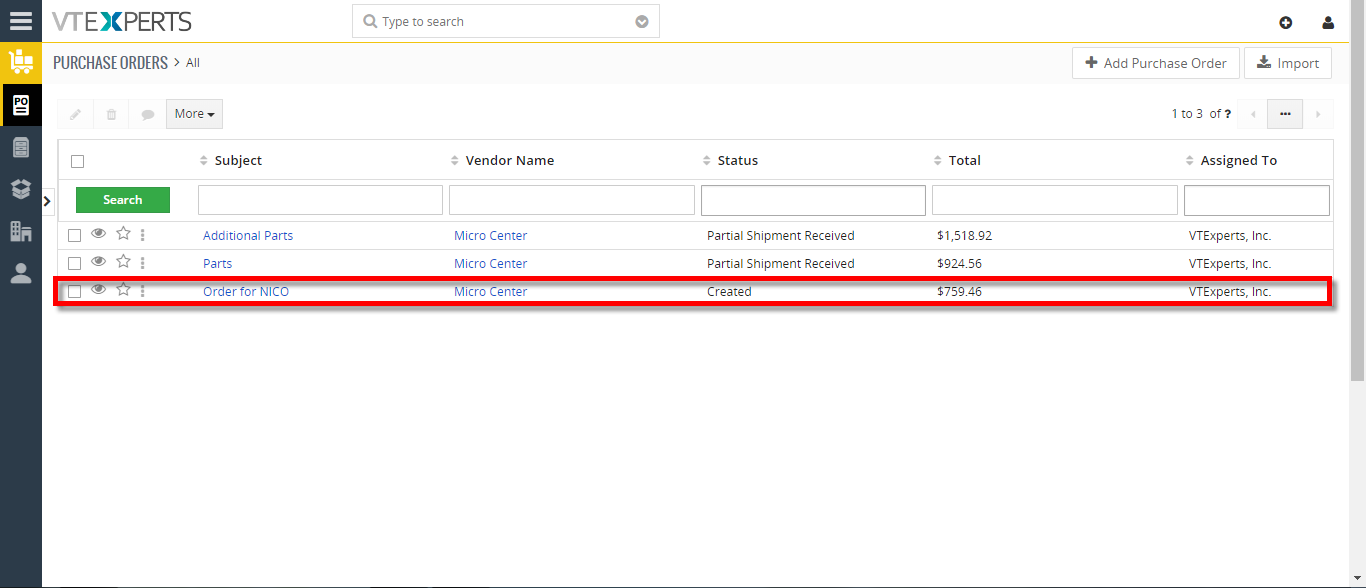Toggle the select-all records checkbox
1366x588 pixels.
point(78,161)
